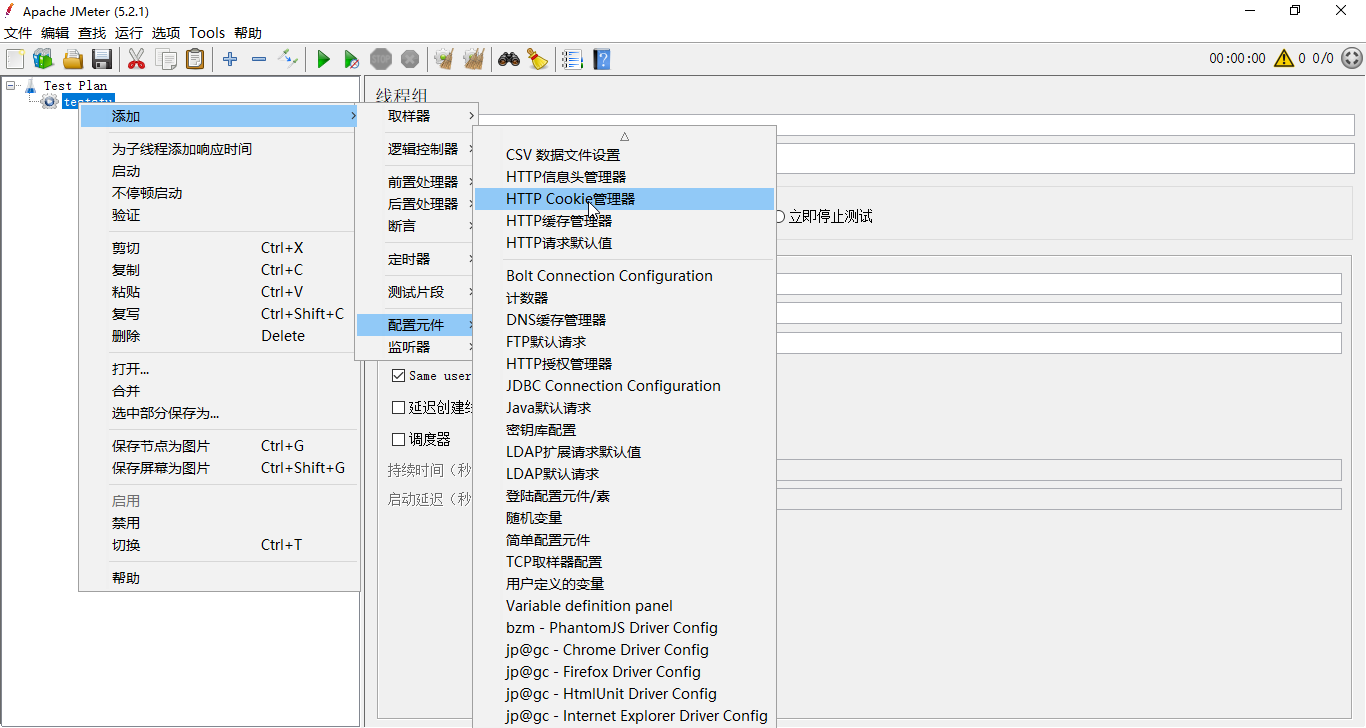Start the test with the green play icon
The width and height of the screenshot is (1366, 728).
pyautogui.click(x=323, y=59)
